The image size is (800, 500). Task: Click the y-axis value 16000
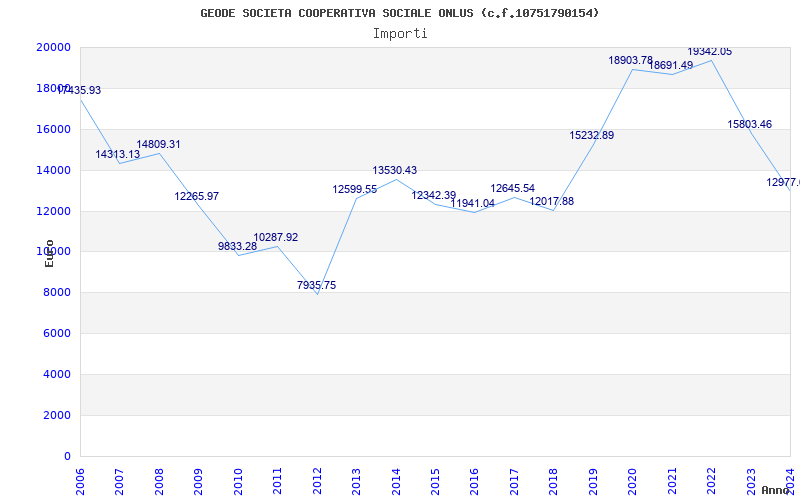[53, 129]
